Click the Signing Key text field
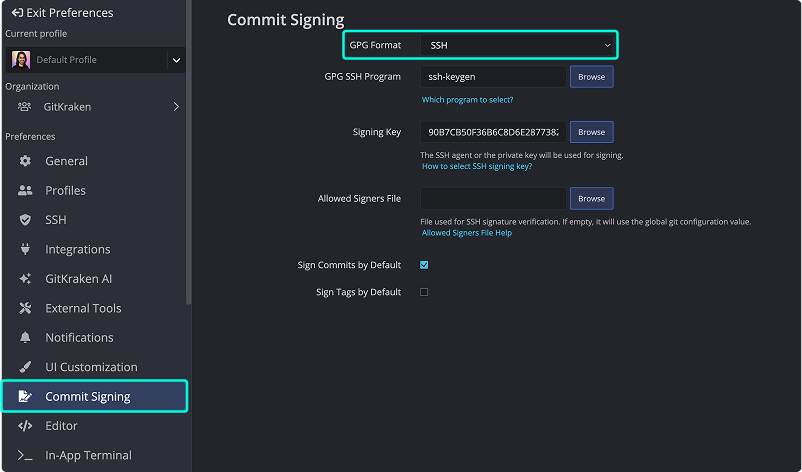The width and height of the screenshot is (802, 472). (x=493, y=132)
